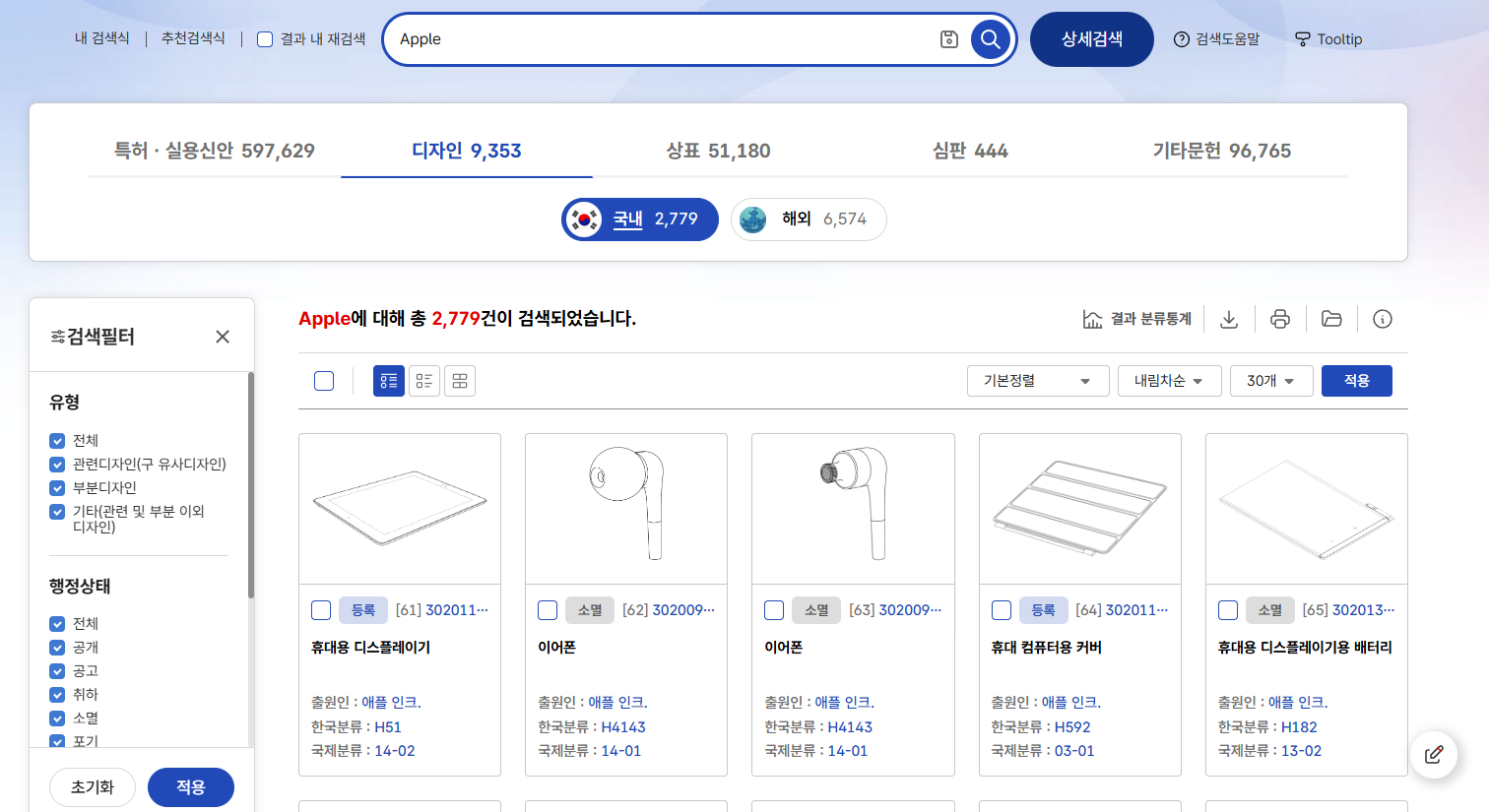This screenshot has height=812, width=1489.
Task: Open the 내림차순 order dropdown
Action: click(x=1170, y=381)
